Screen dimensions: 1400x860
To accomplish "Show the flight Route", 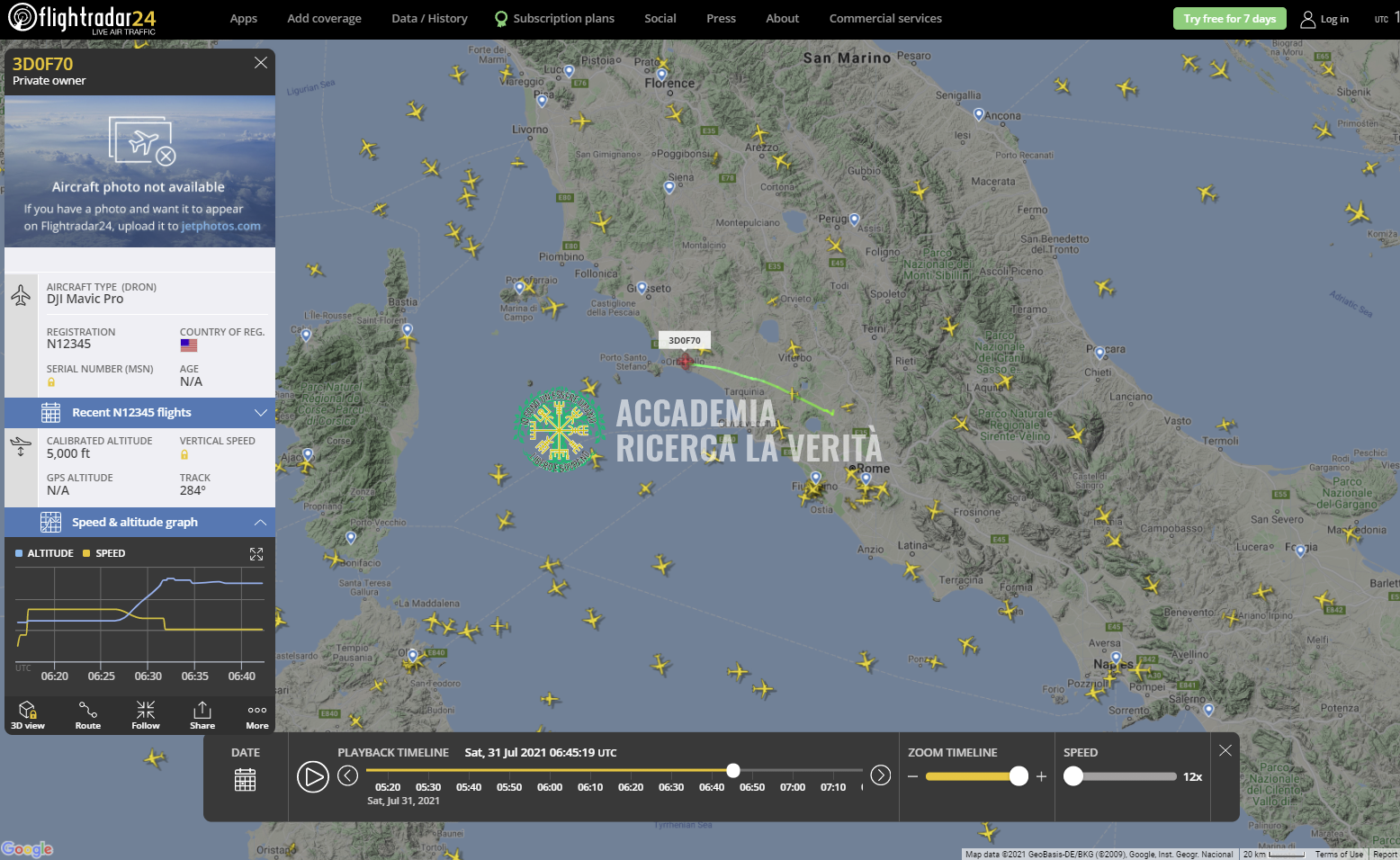I will 88,715.
